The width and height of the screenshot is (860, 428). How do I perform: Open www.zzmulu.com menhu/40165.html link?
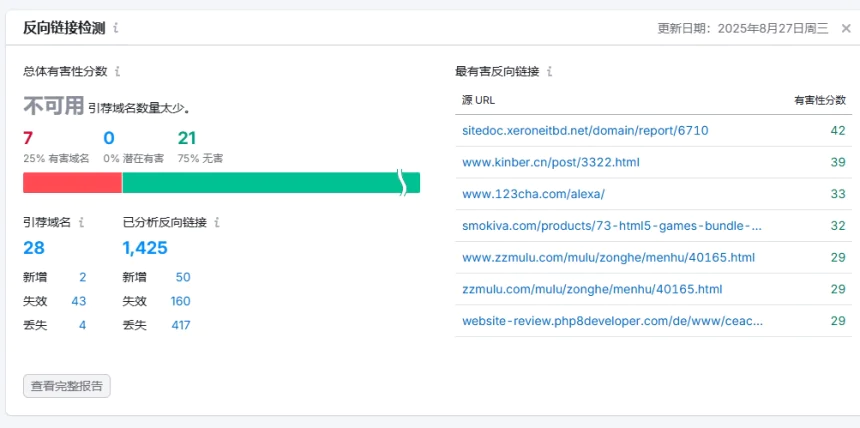[x=608, y=258]
